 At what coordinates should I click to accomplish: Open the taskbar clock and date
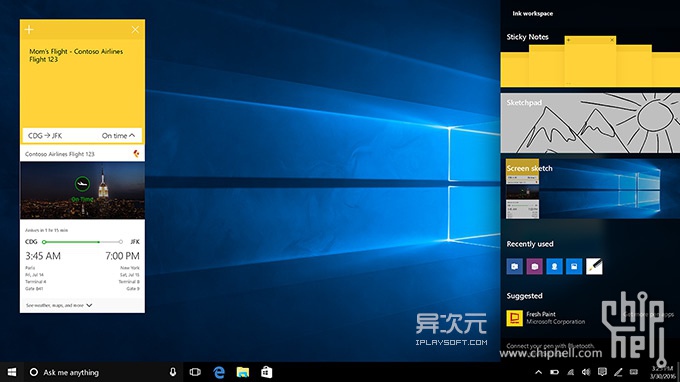(662, 372)
